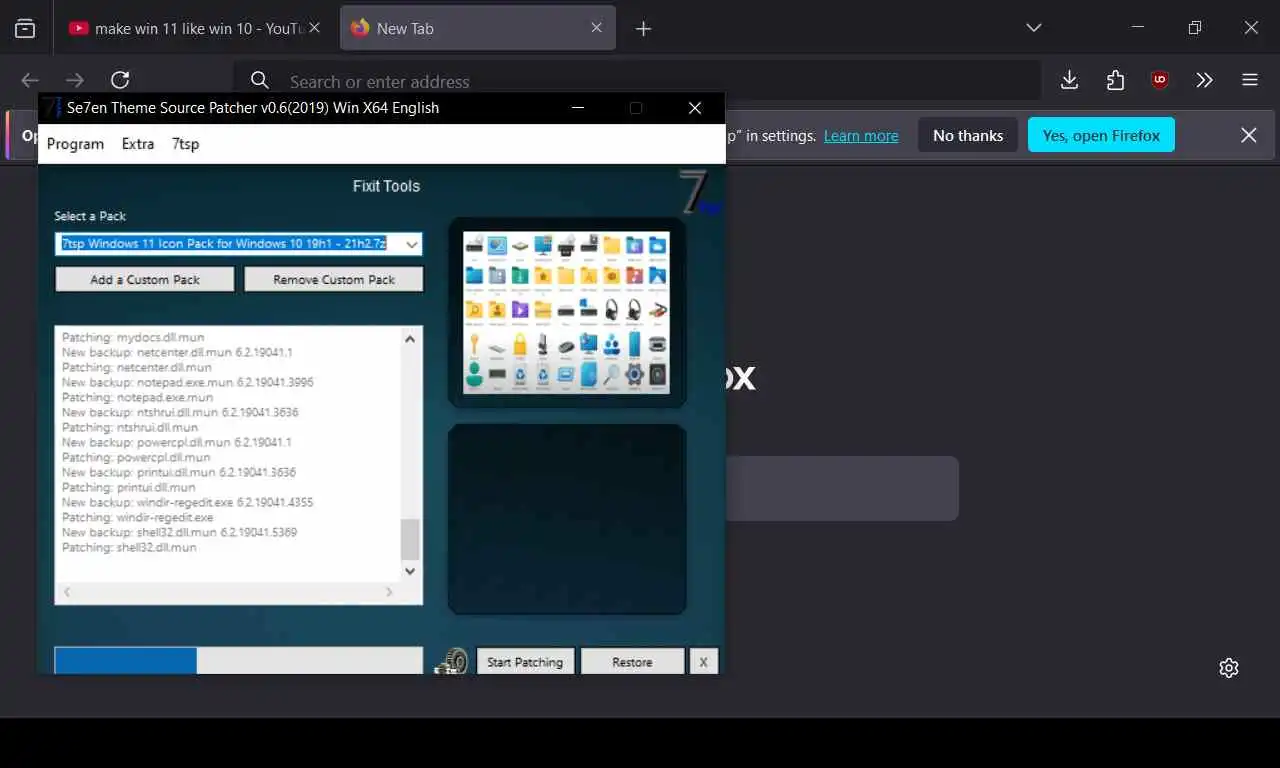1280x768 pixels.
Task: Click log line 'Patching: shell32.dll.mun'
Action: coord(129,547)
